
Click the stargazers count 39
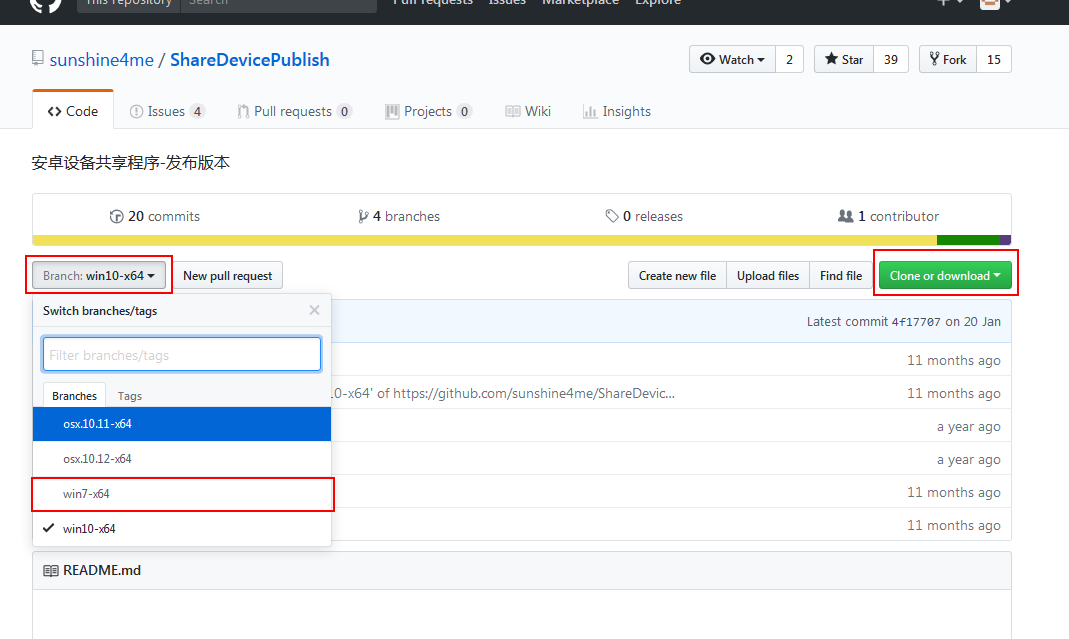tap(891, 59)
